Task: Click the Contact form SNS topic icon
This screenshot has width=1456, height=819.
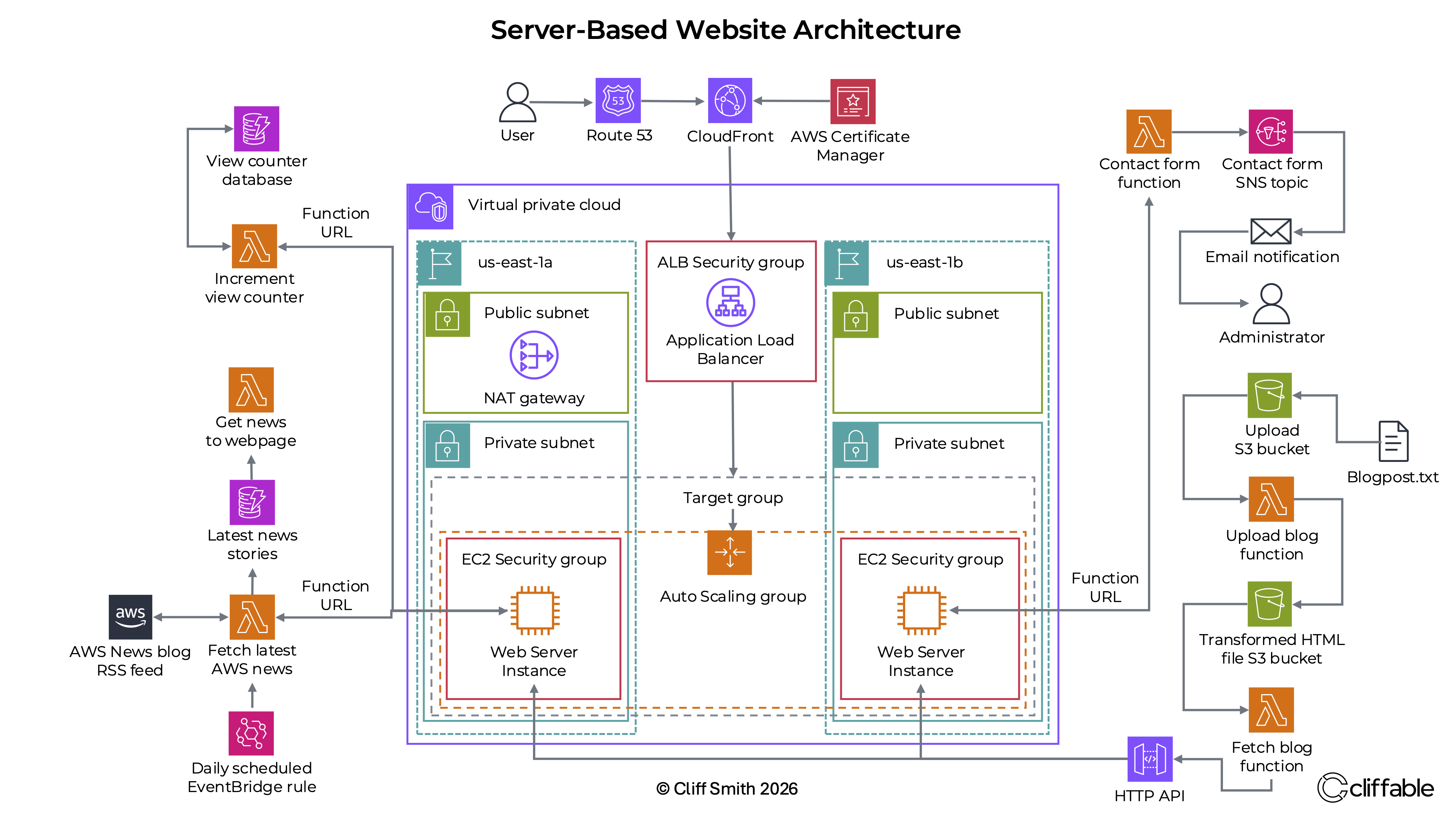Action: (x=1271, y=132)
